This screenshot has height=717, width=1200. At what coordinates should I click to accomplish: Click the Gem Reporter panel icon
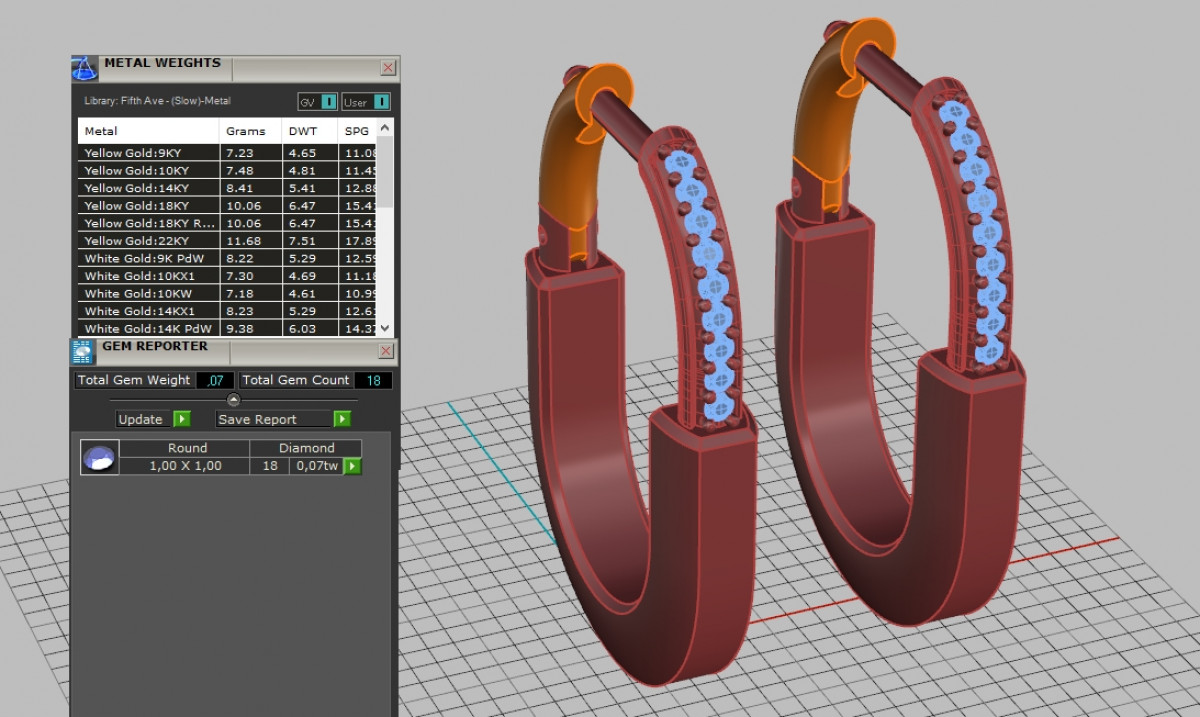pos(83,351)
